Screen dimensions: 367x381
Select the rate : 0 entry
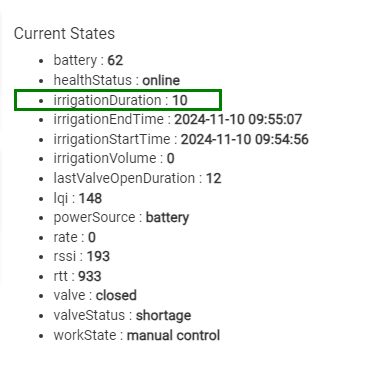click(x=75, y=237)
